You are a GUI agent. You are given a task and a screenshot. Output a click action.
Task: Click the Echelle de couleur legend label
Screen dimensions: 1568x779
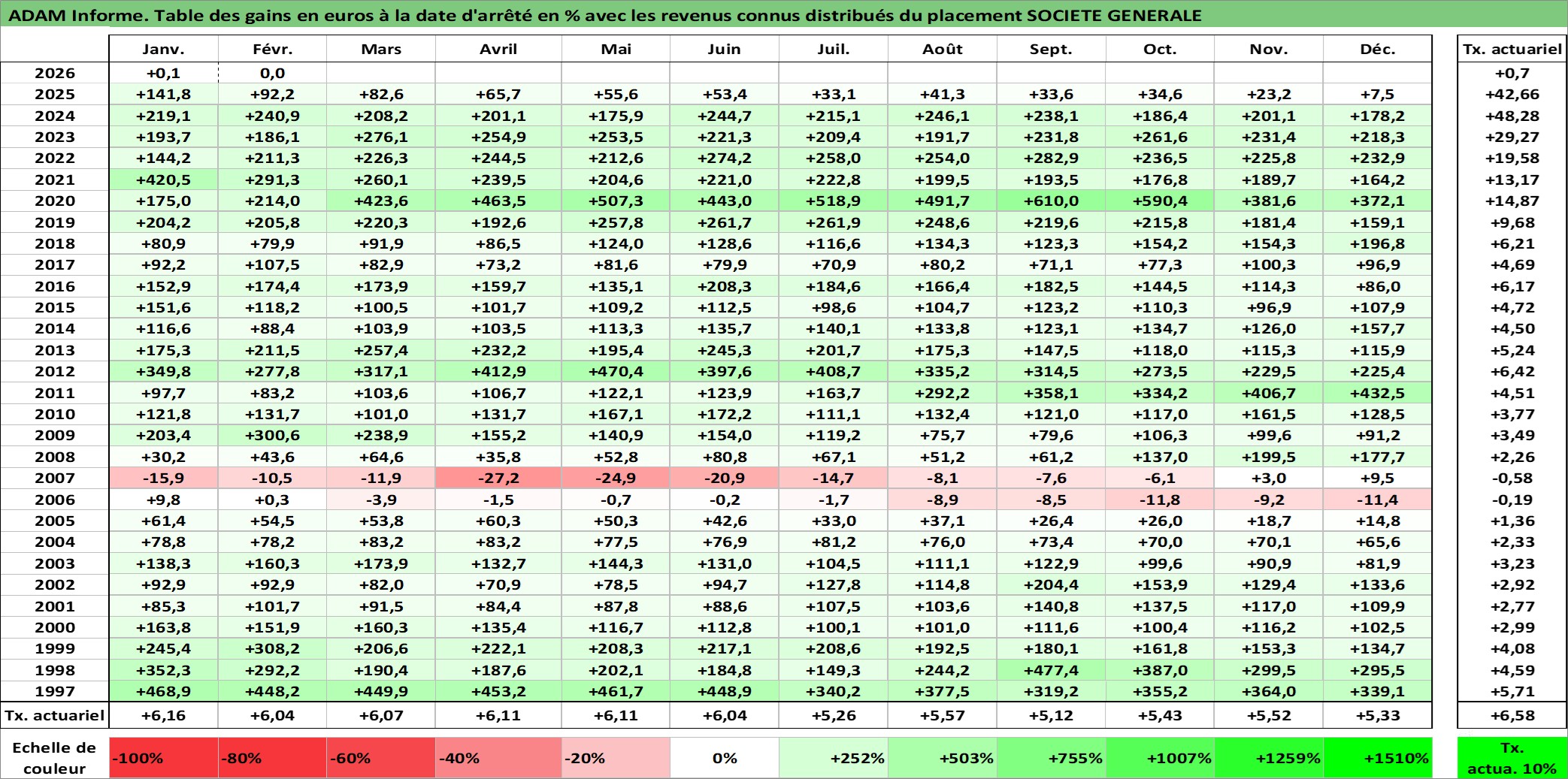[54, 758]
